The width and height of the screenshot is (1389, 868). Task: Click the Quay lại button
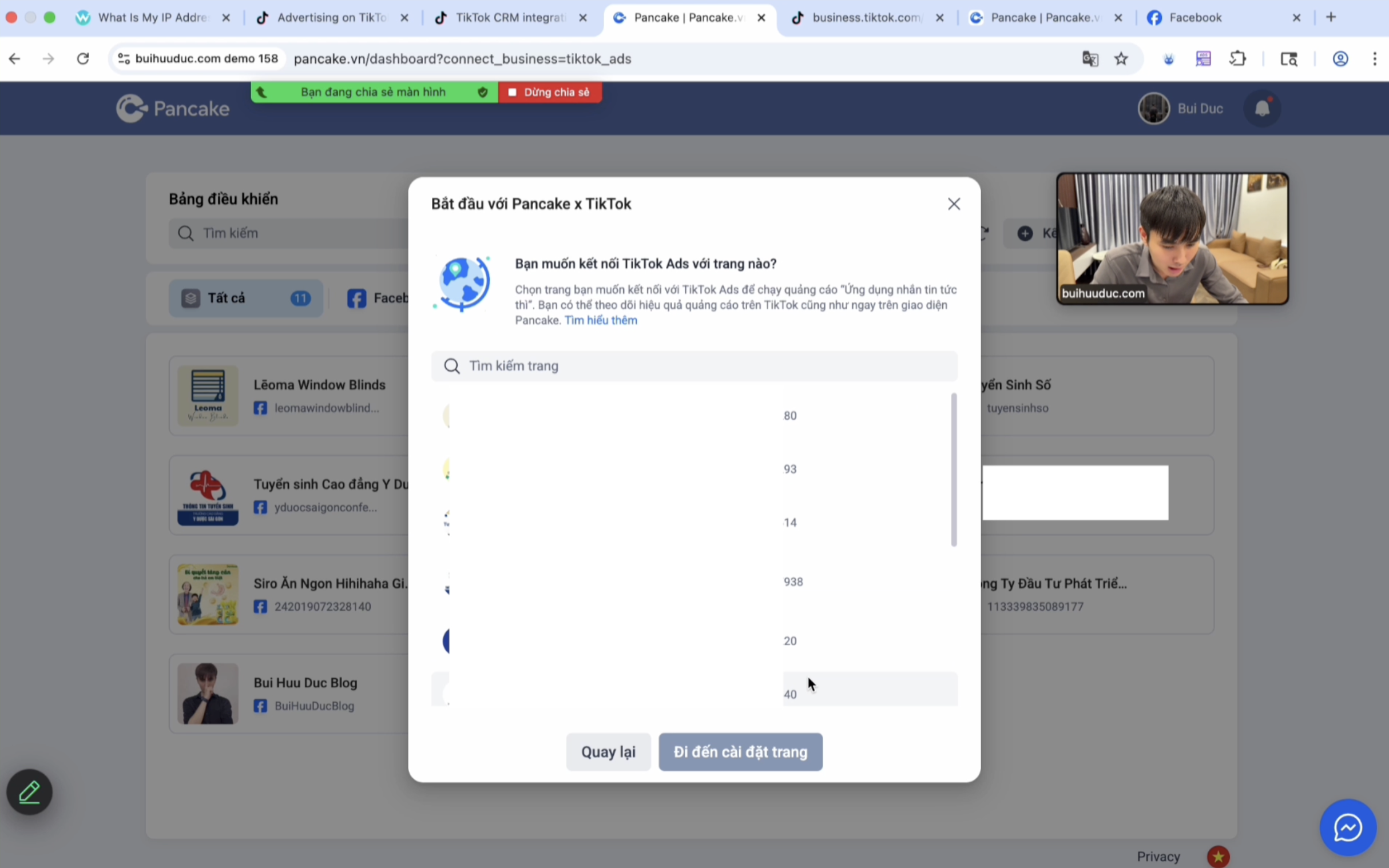[x=608, y=751]
